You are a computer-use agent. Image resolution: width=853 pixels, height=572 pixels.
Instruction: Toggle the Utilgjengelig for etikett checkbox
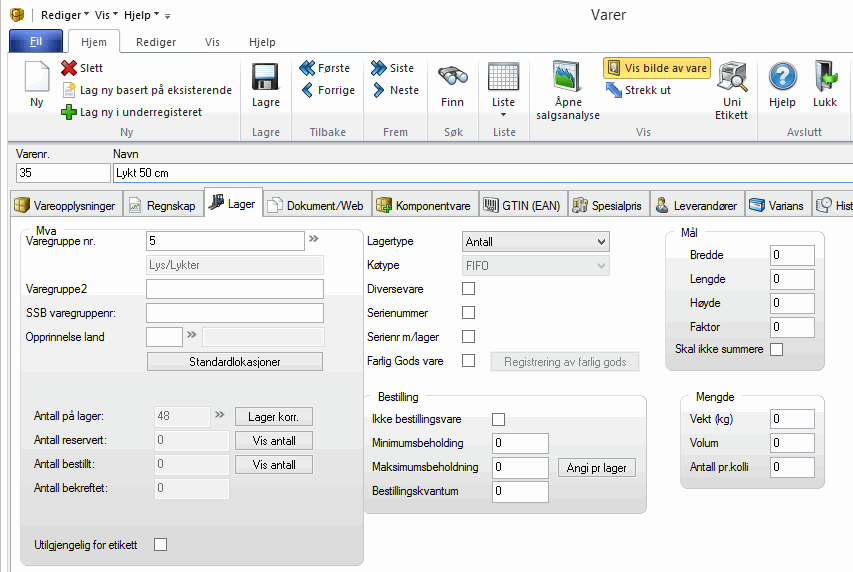pyautogui.click(x=160, y=544)
